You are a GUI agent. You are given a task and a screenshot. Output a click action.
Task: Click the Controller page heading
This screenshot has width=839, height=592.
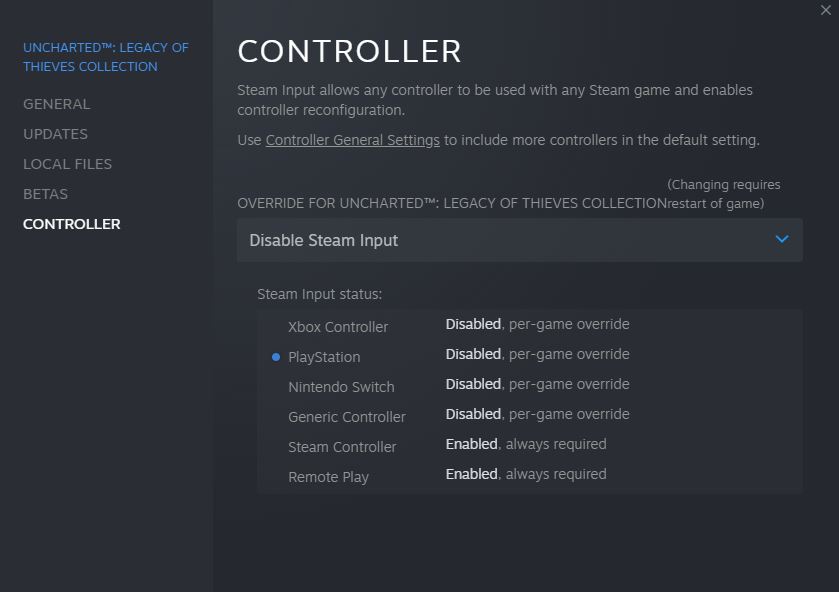tap(350, 51)
